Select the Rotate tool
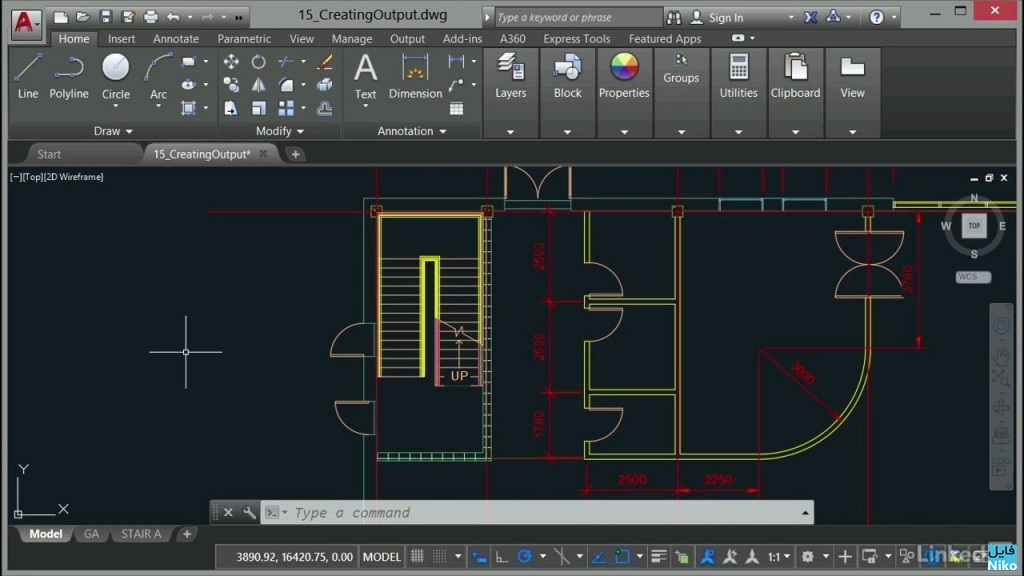The width and height of the screenshot is (1024, 576). point(259,62)
